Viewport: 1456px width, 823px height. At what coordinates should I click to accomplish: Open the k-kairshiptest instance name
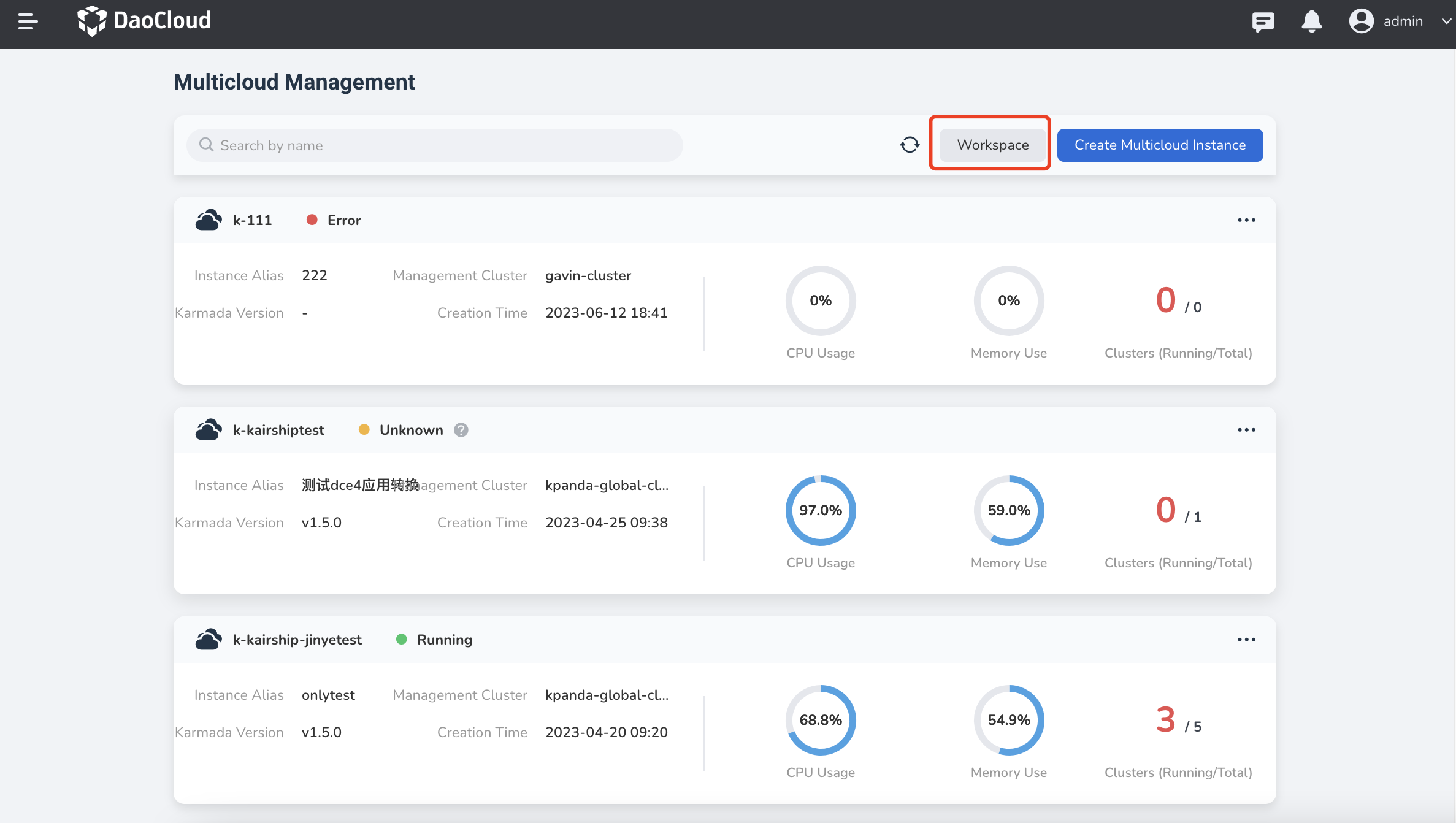278,430
